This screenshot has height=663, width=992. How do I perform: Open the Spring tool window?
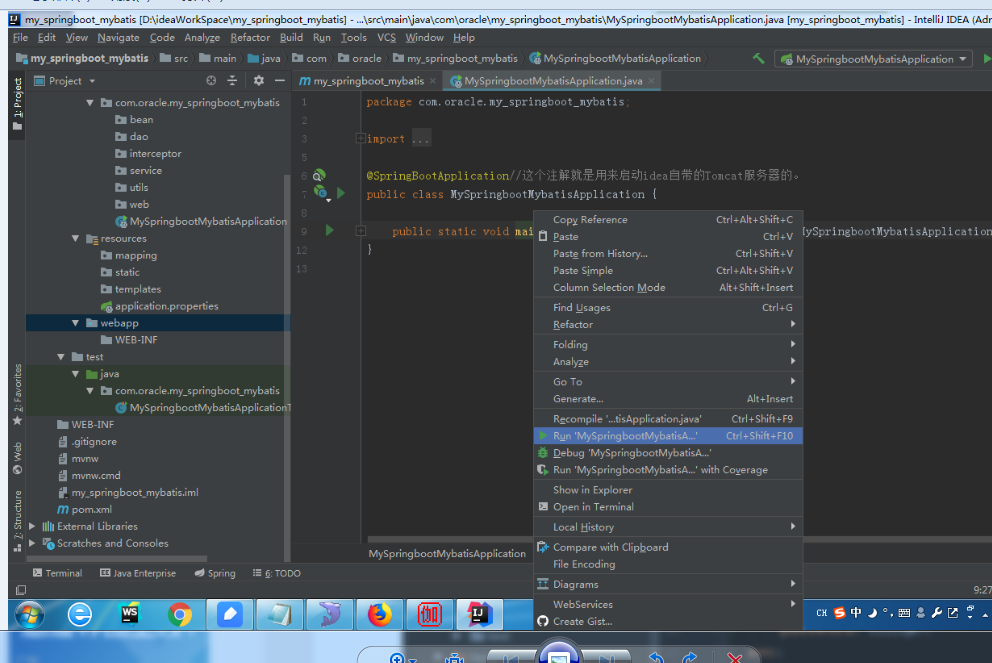click(x=215, y=573)
